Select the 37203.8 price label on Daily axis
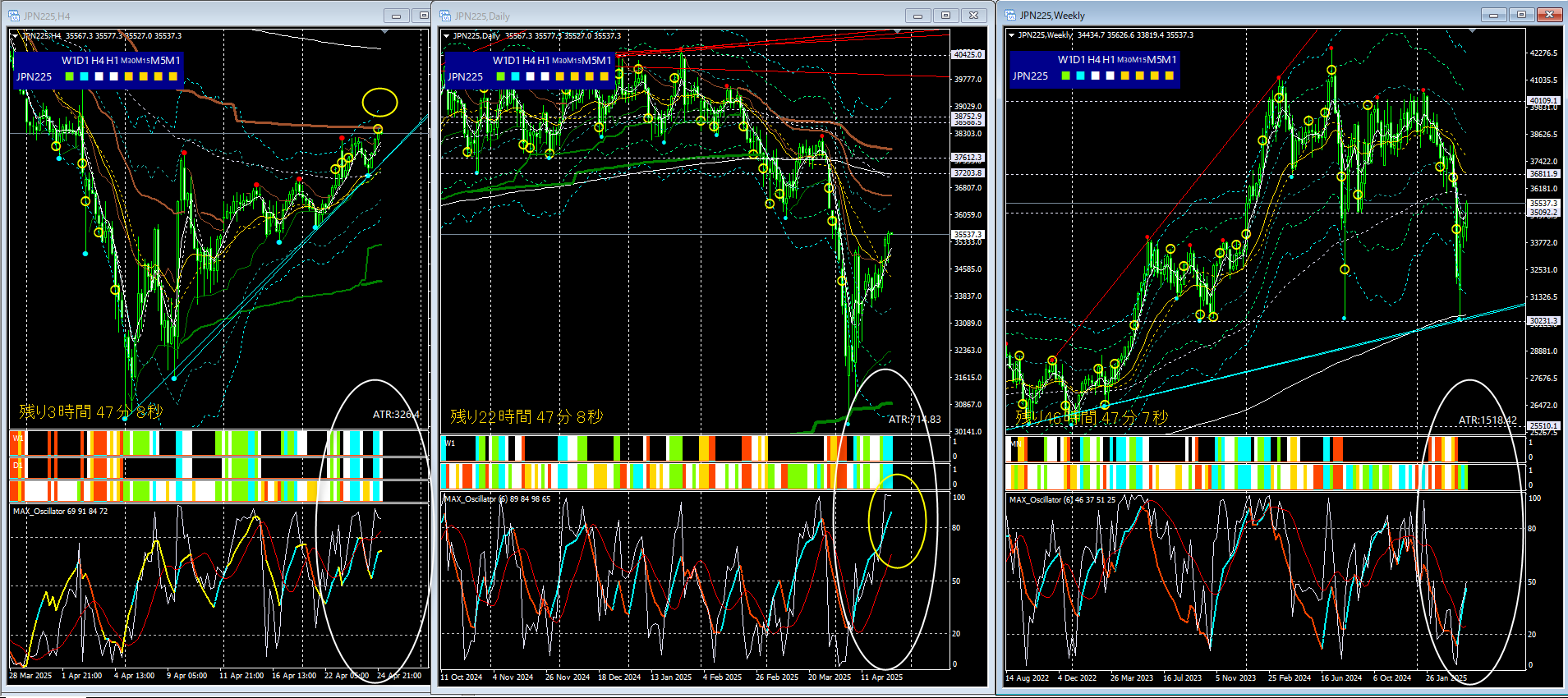 coord(968,172)
